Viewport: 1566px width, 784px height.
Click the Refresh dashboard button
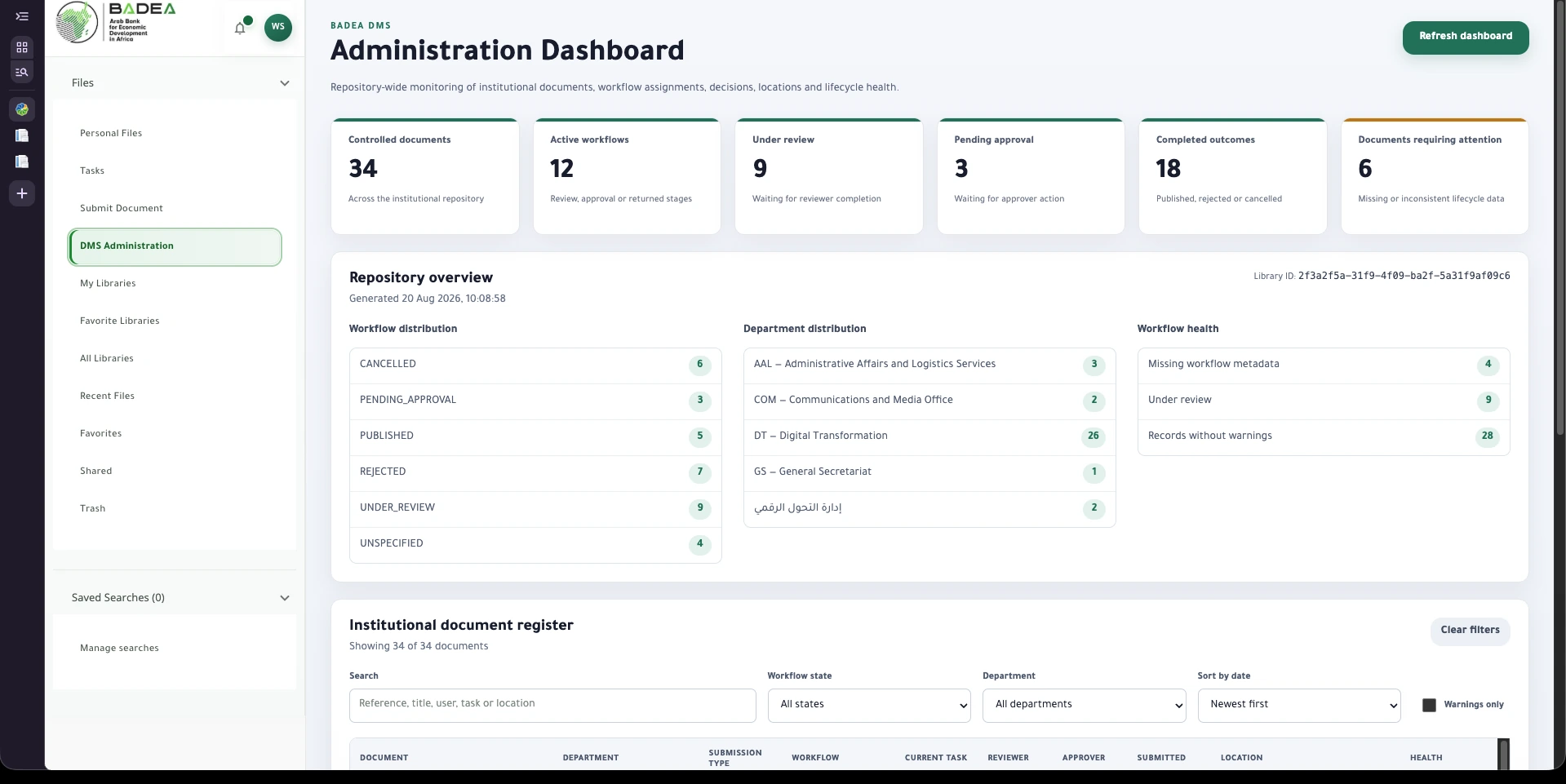[x=1466, y=38]
